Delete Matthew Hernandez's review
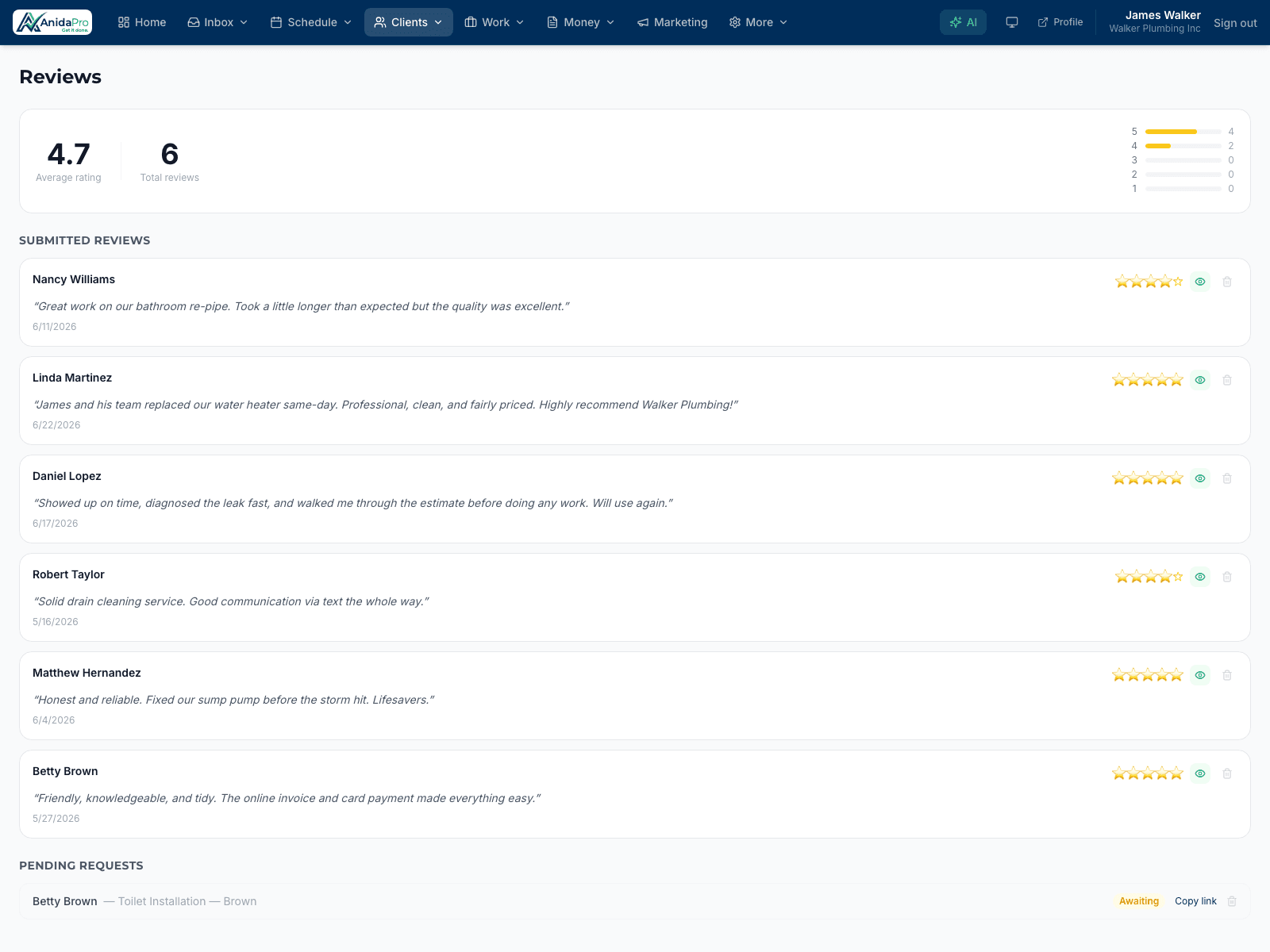The height and width of the screenshot is (952, 1270). click(x=1227, y=675)
